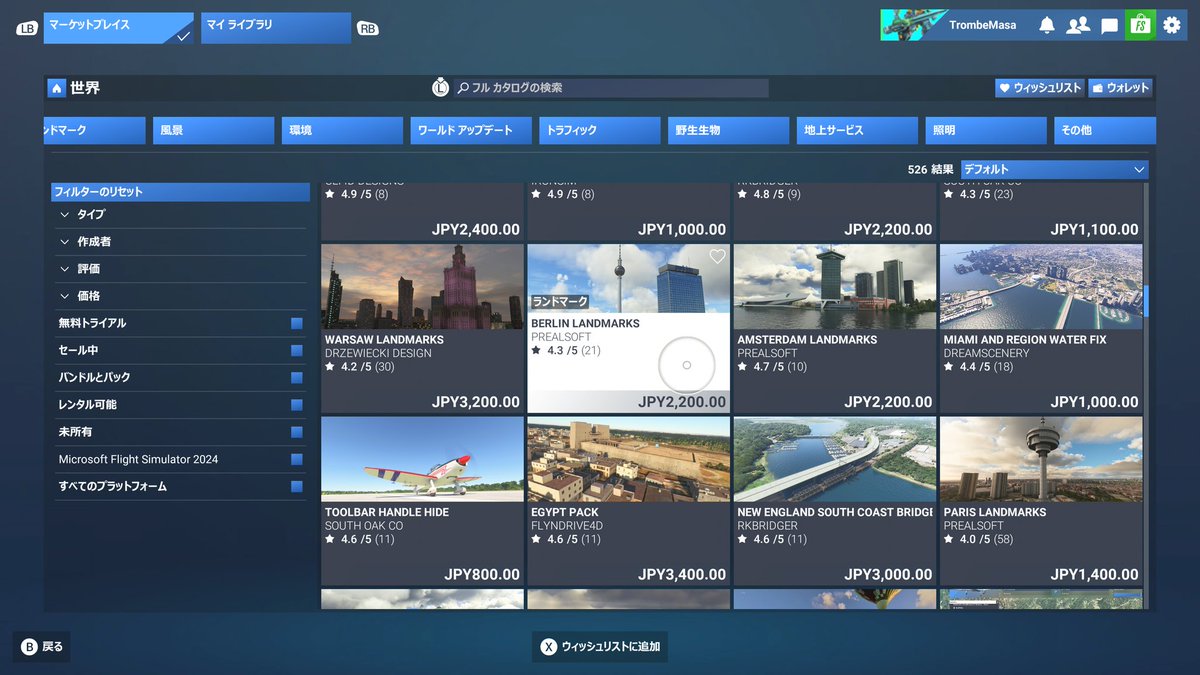Toggle the 無料トライアル checkbox

tap(297, 323)
